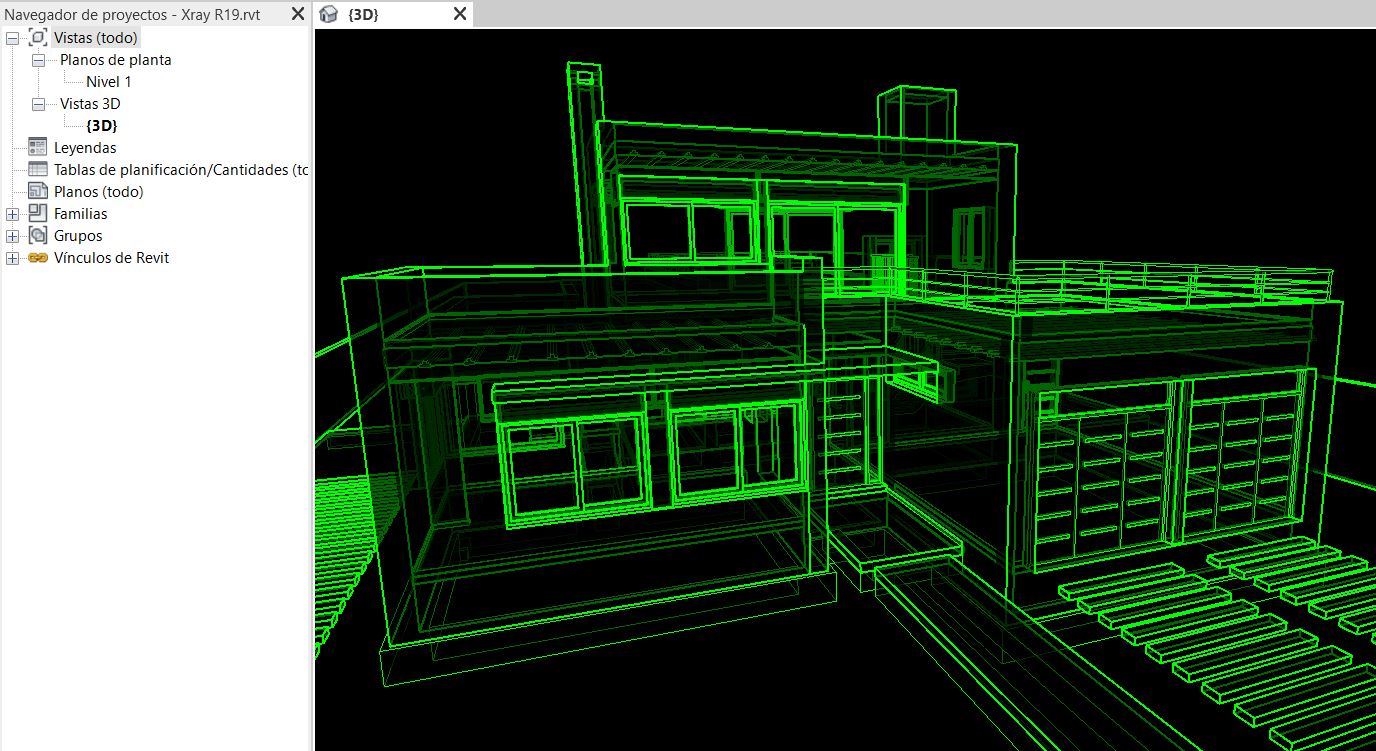This screenshot has height=751, width=1376.
Task: Select the Leyendas icon in the browser
Action: point(37,147)
